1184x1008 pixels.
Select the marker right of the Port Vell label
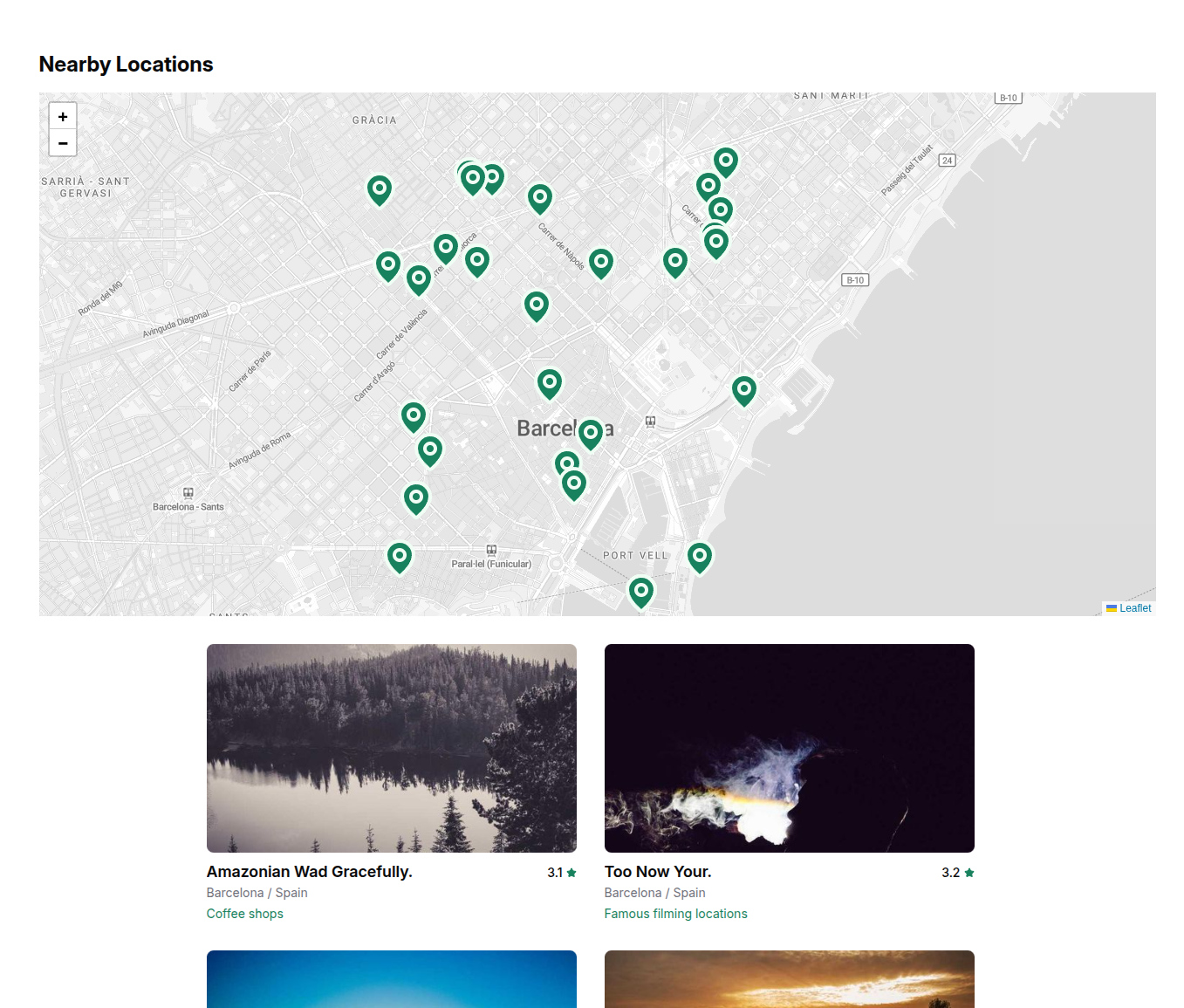point(700,557)
